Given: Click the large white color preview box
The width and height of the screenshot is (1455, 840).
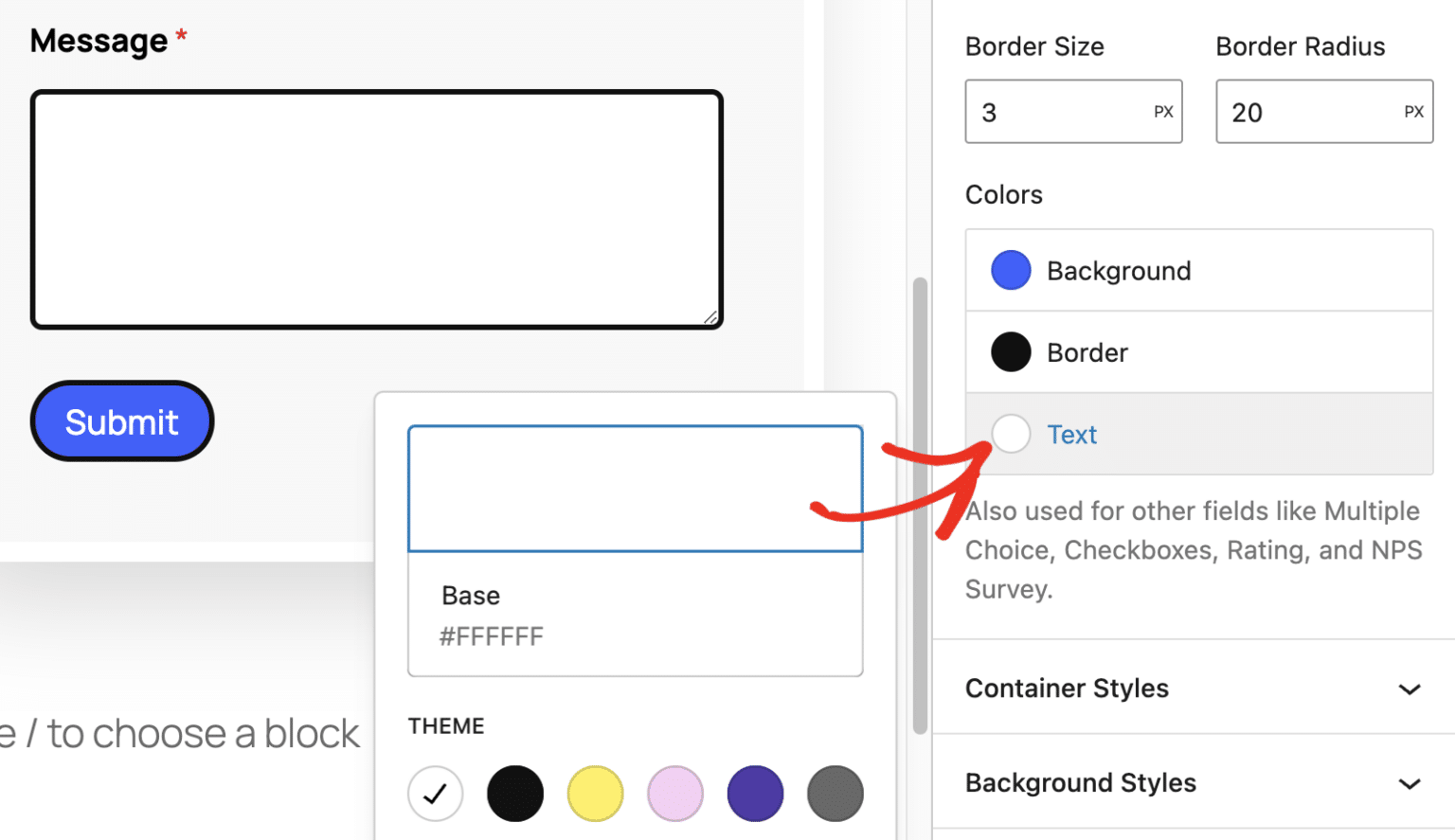Looking at the screenshot, I should pyautogui.click(x=635, y=489).
